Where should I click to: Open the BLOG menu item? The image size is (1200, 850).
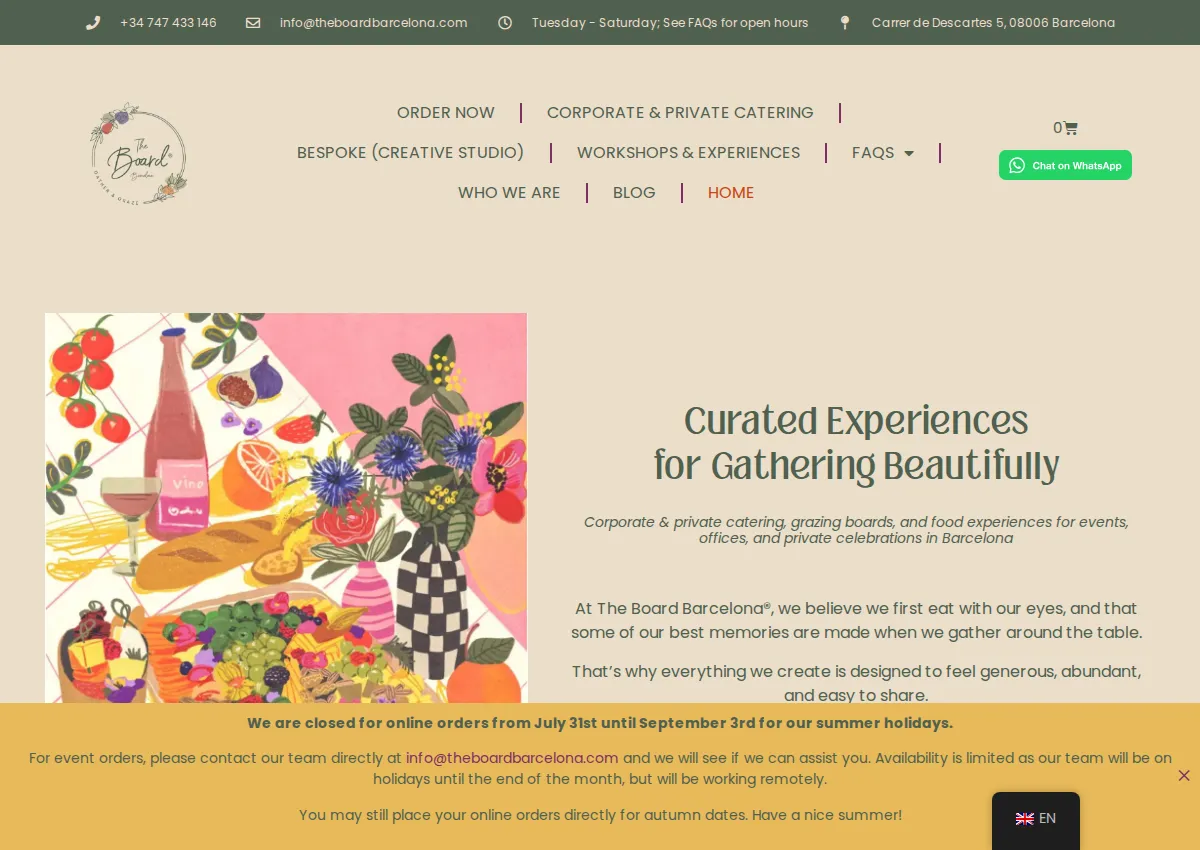click(634, 192)
